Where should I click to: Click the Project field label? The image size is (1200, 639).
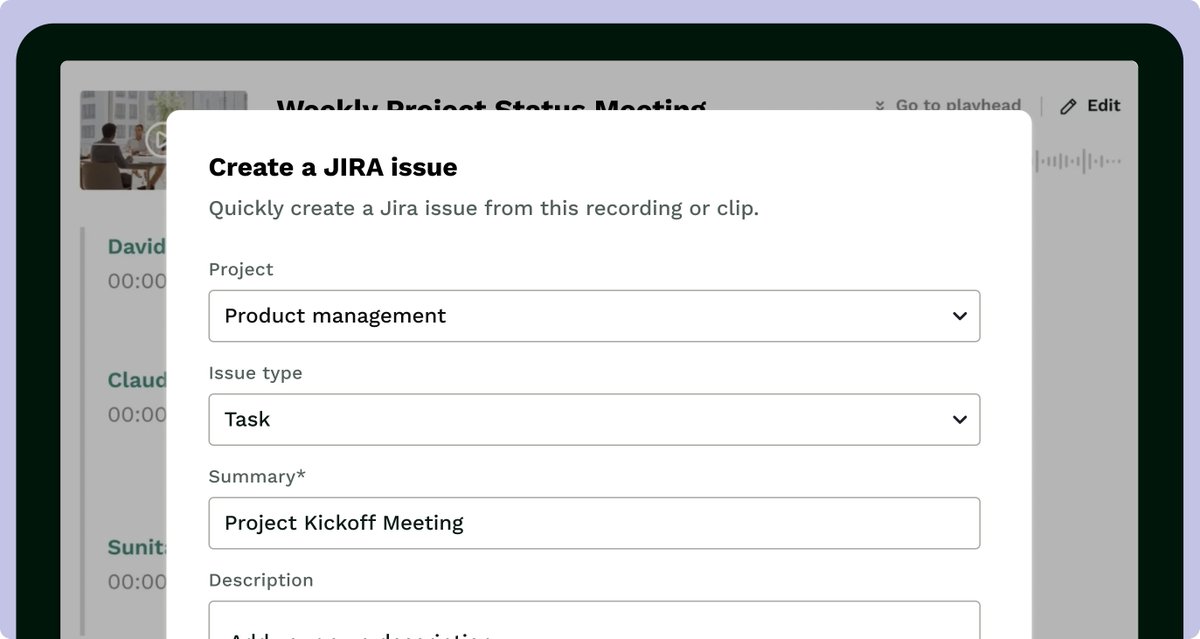click(x=241, y=269)
